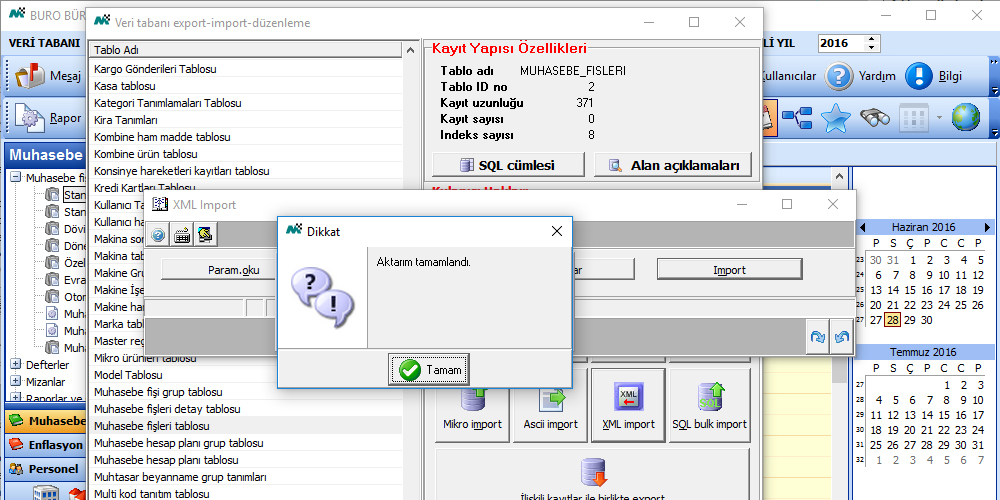Click the tree diagram icon in toolbar
Viewport: 1000px width, 500px height.
point(797,117)
